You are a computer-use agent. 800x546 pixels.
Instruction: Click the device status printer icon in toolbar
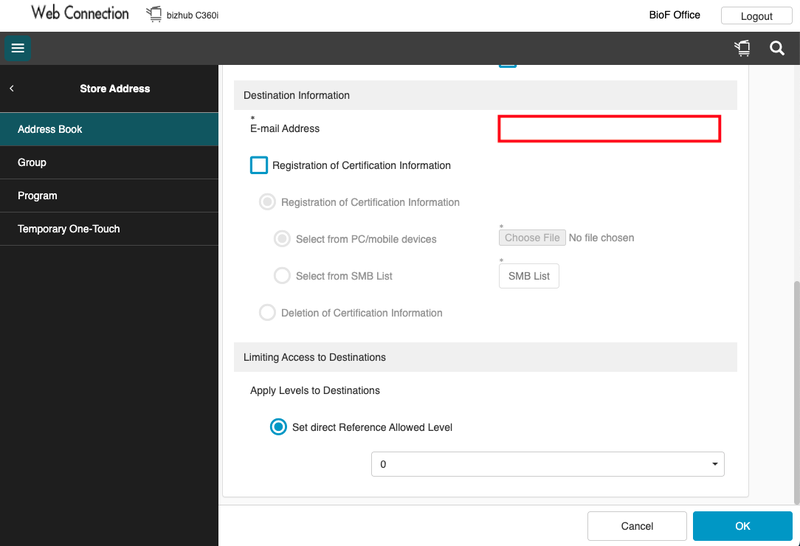[743, 48]
